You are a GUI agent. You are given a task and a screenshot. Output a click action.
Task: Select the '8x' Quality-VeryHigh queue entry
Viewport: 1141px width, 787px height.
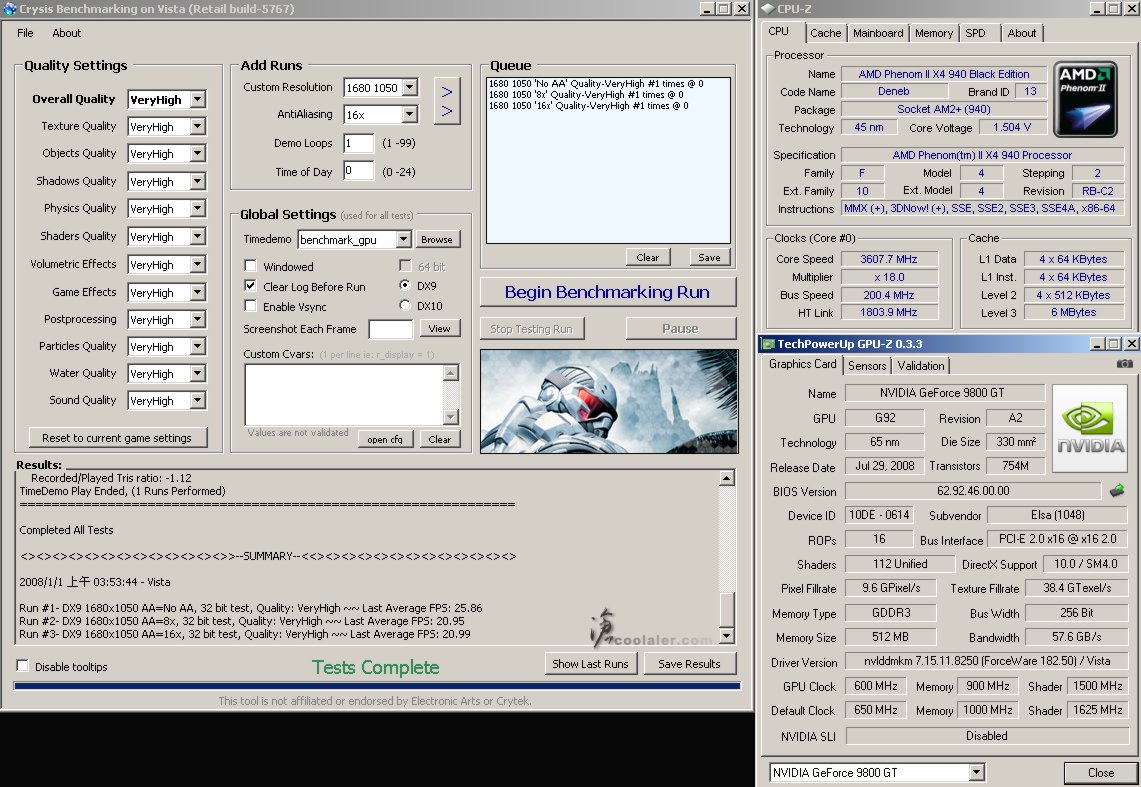(586, 95)
